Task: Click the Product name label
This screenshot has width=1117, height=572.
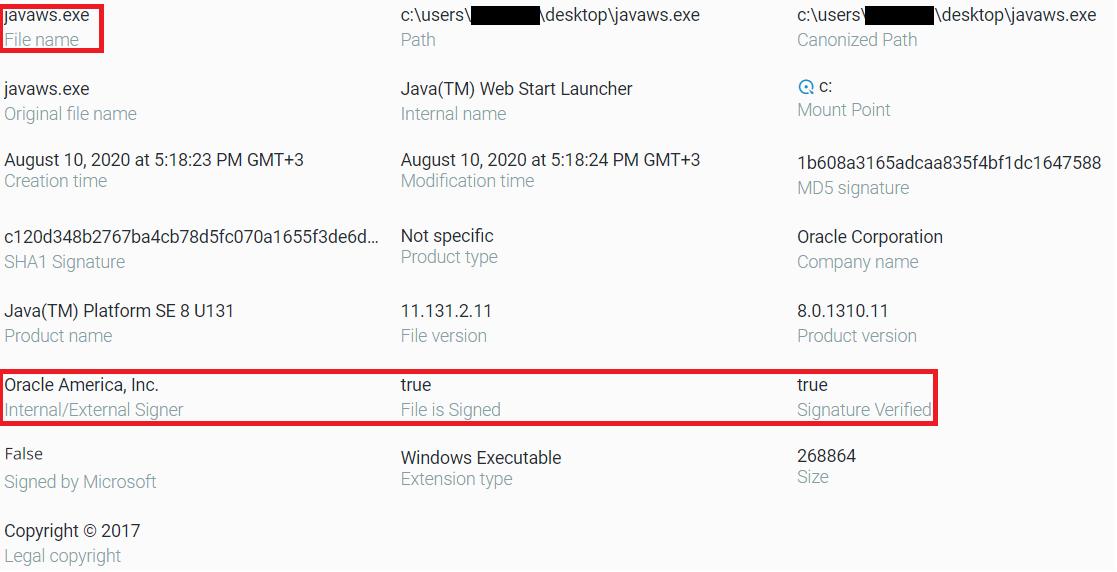Action: pos(58,336)
